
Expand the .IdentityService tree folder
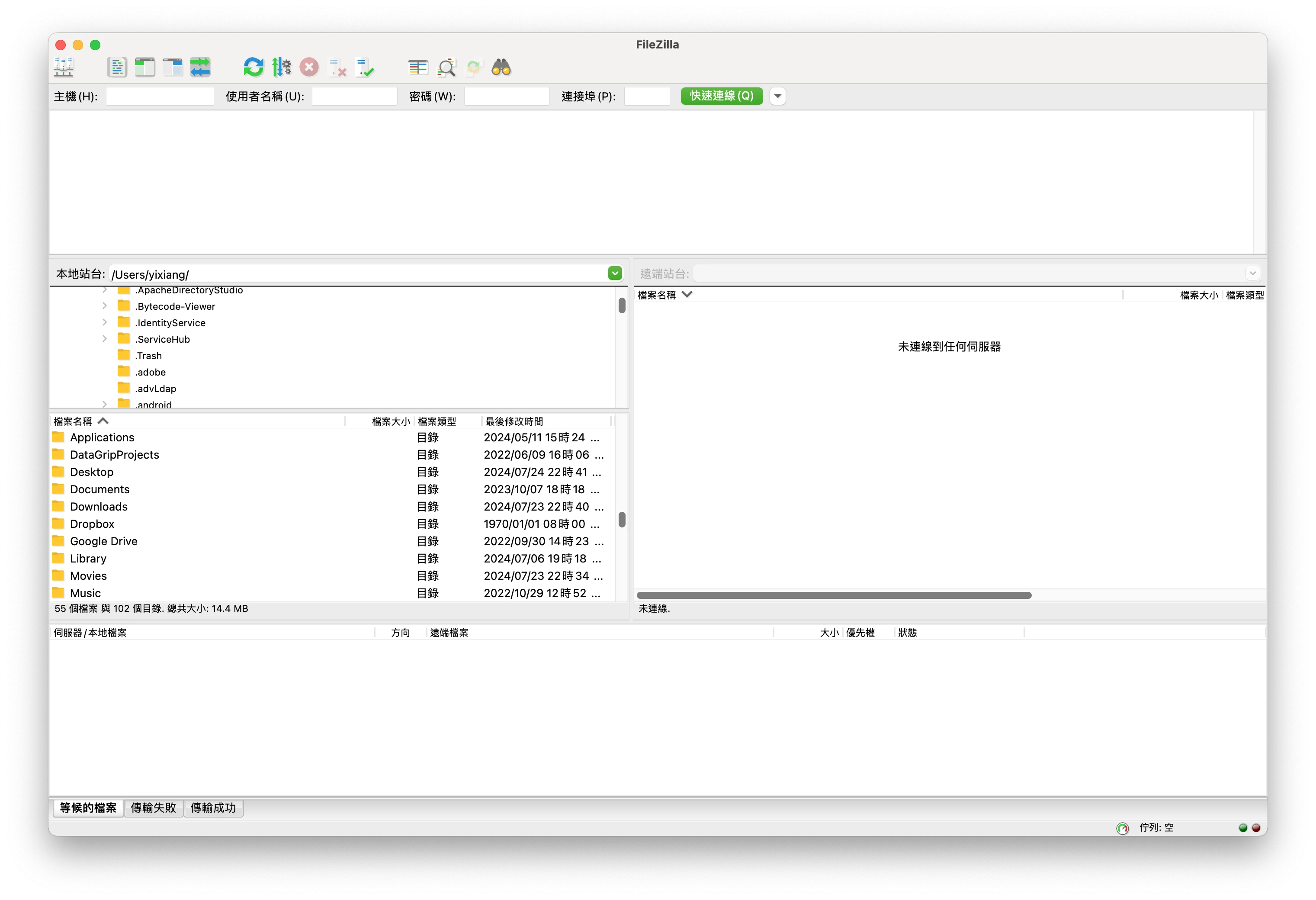pos(105,322)
